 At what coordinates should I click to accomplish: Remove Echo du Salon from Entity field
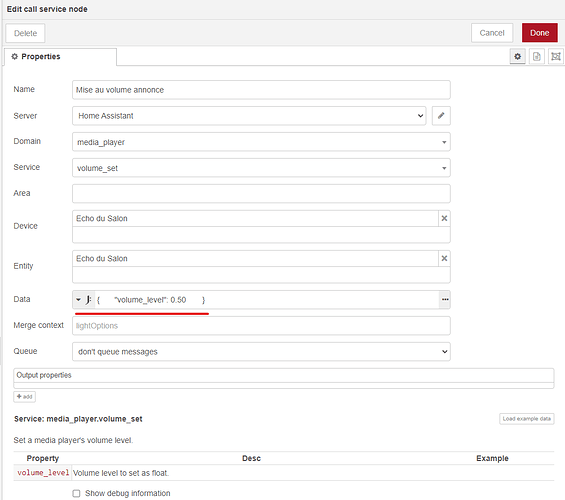click(x=444, y=258)
